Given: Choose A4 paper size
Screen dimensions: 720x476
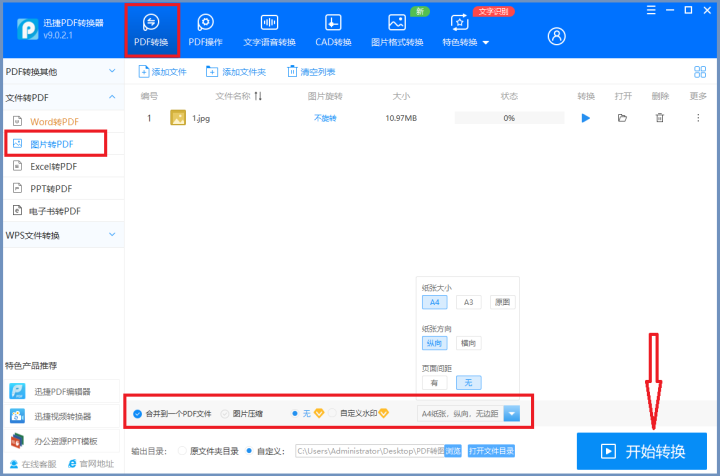Looking at the screenshot, I should (434, 302).
